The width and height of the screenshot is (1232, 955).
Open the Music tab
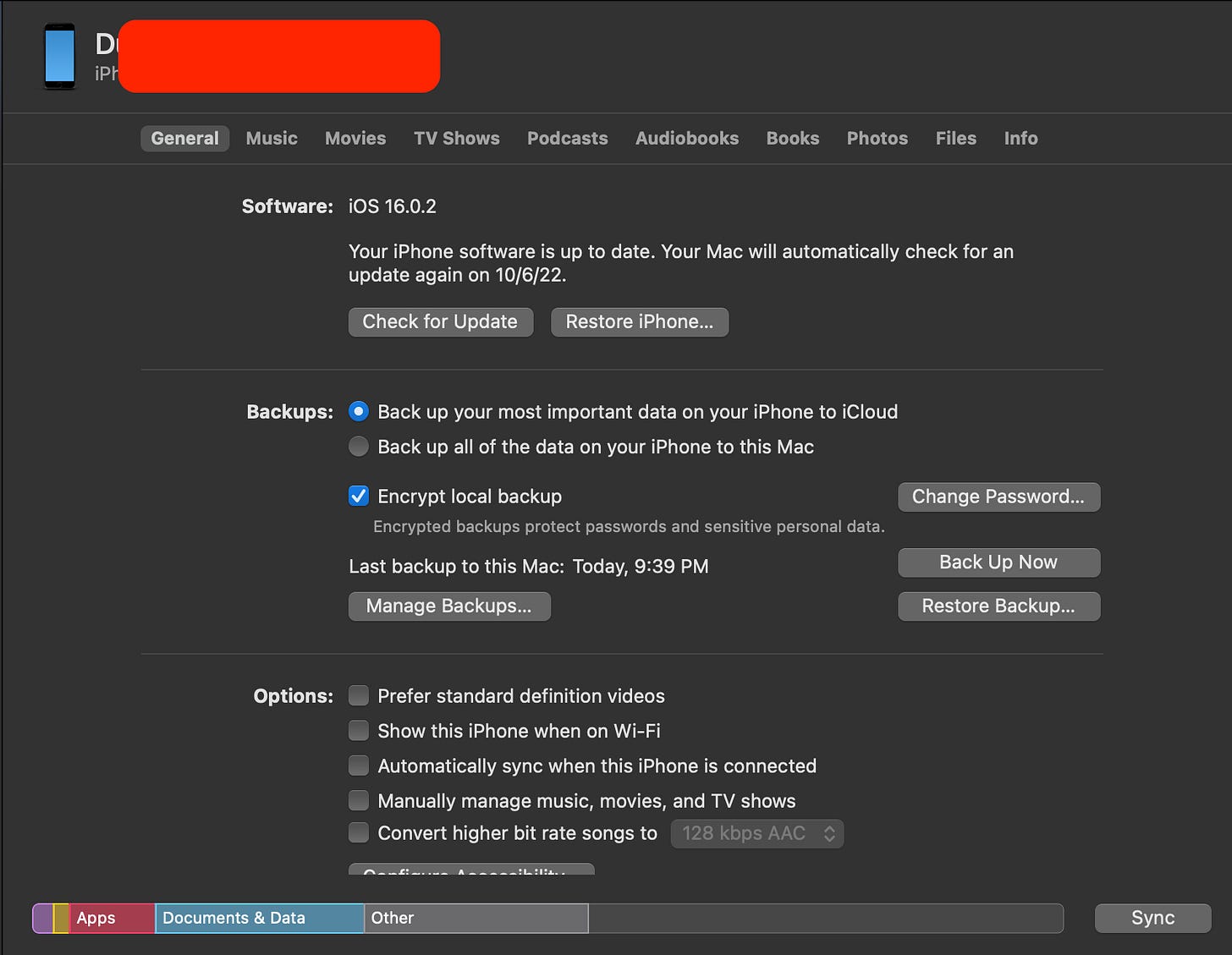(x=272, y=138)
